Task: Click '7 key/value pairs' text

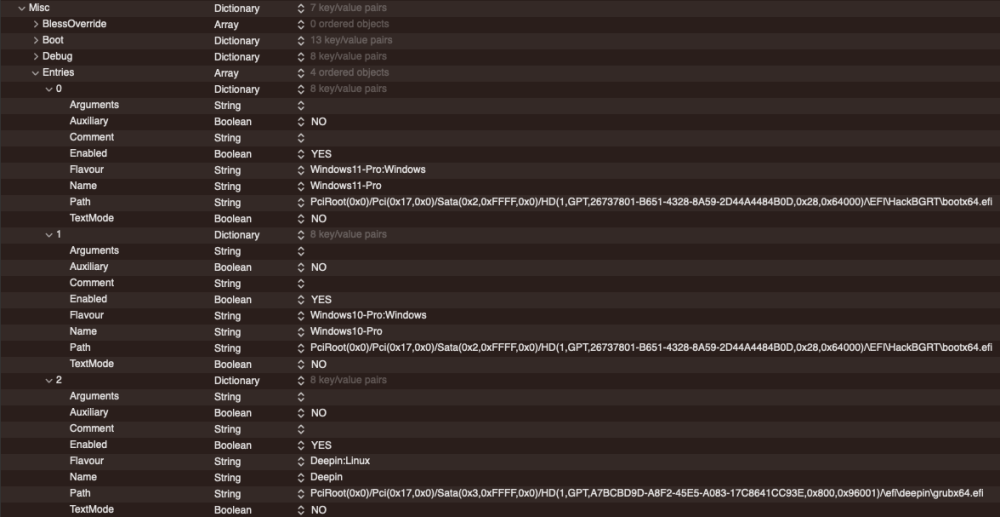Action: 348,8
